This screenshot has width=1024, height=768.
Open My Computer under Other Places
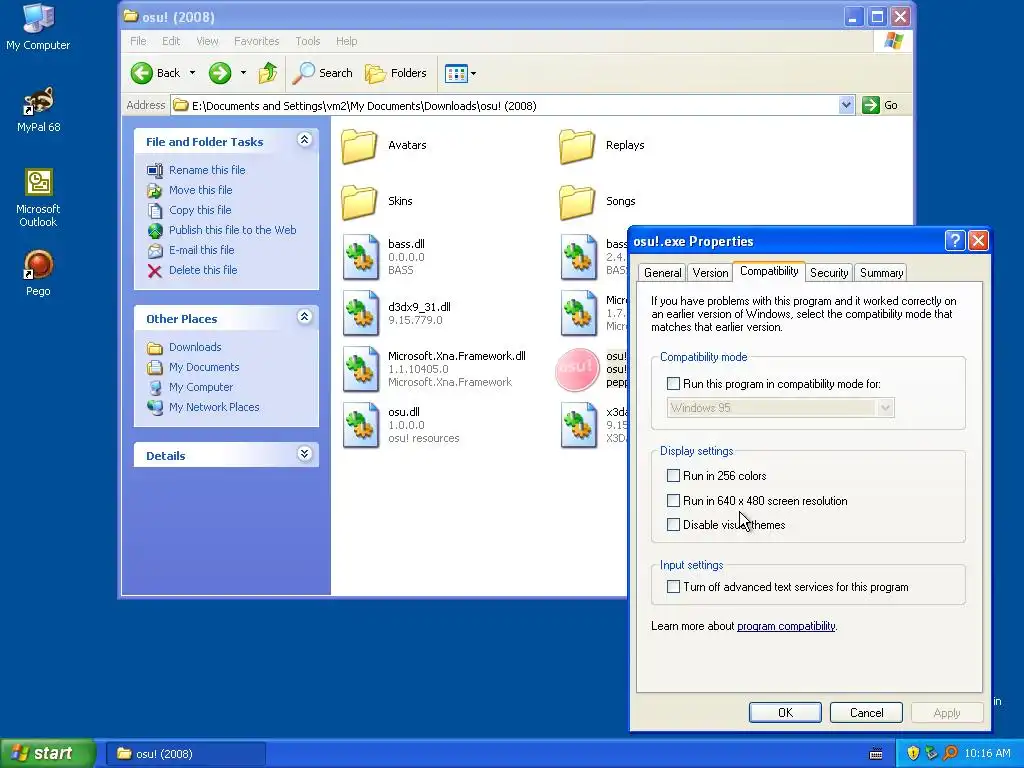click(x=200, y=387)
